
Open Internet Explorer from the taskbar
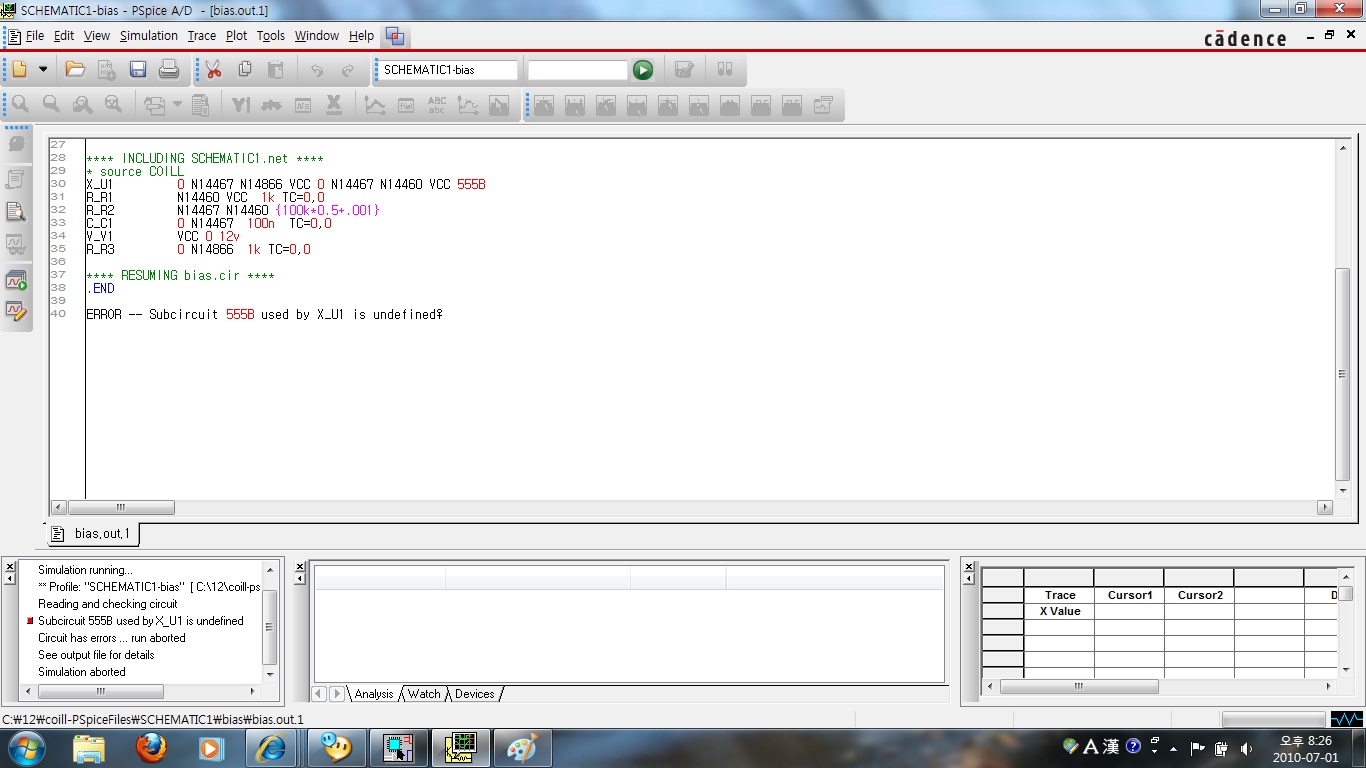pos(271,748)
